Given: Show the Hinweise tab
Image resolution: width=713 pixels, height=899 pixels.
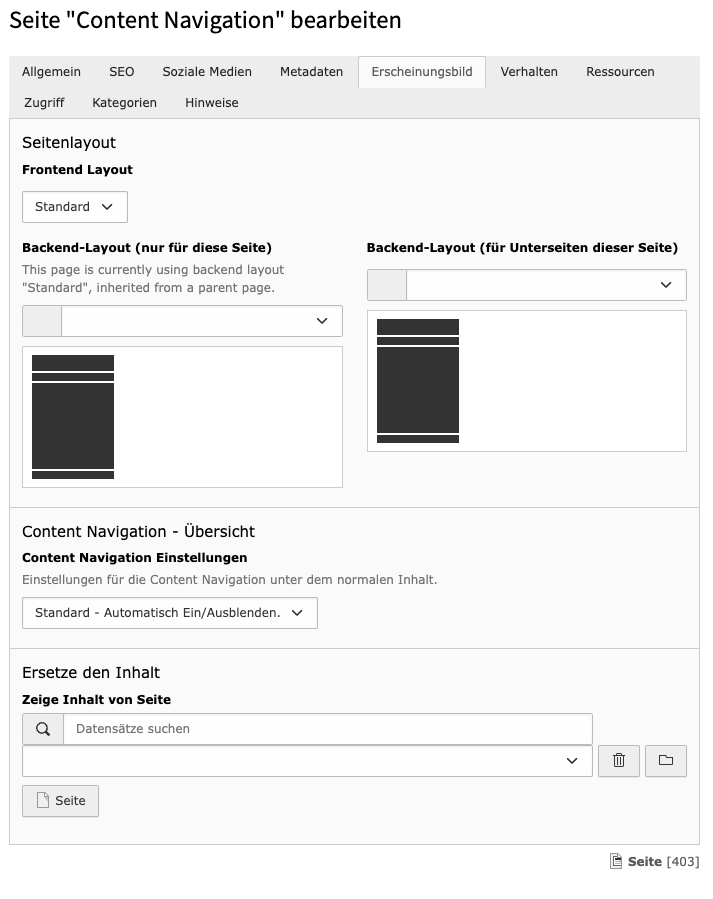Looking at the screenshot, I should pyautogui.click(x=211, y=103).
